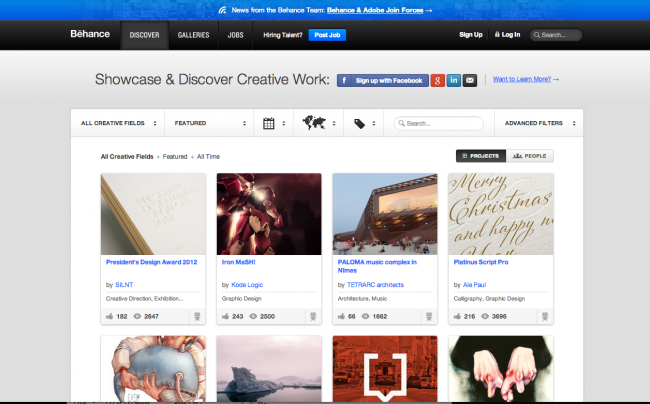
Task: Click the featured ribbon icon on Iron MaSH!
Action: pyautogui.click(x=313, y=317)
